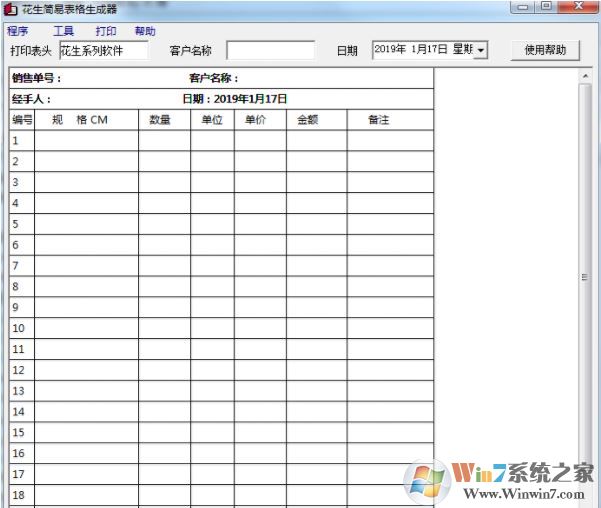This screenshot has width=601, height=508.
Task: Click the 单位 cell in row 3
Action: (x=212, y=182)
